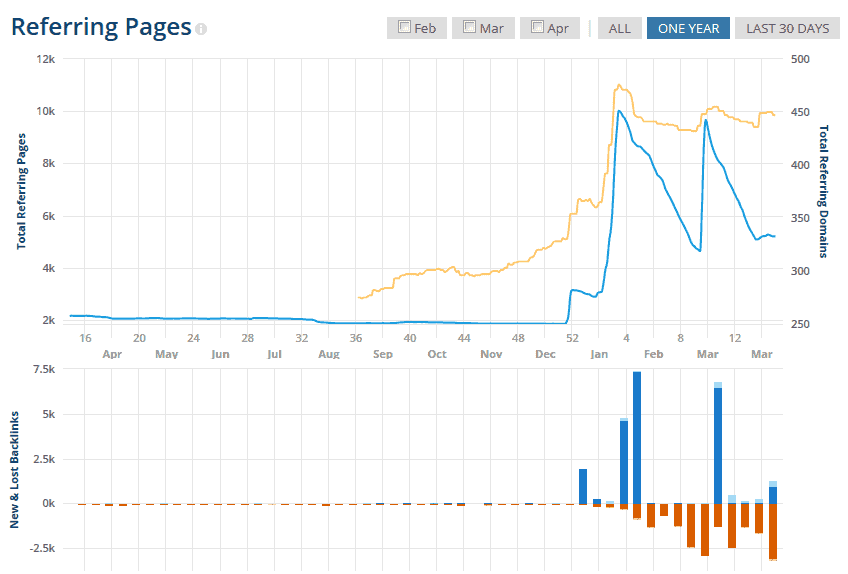Click the orange line's starting point near week 36
Viewport: 848px width, 574px height.
pos(358,297)
